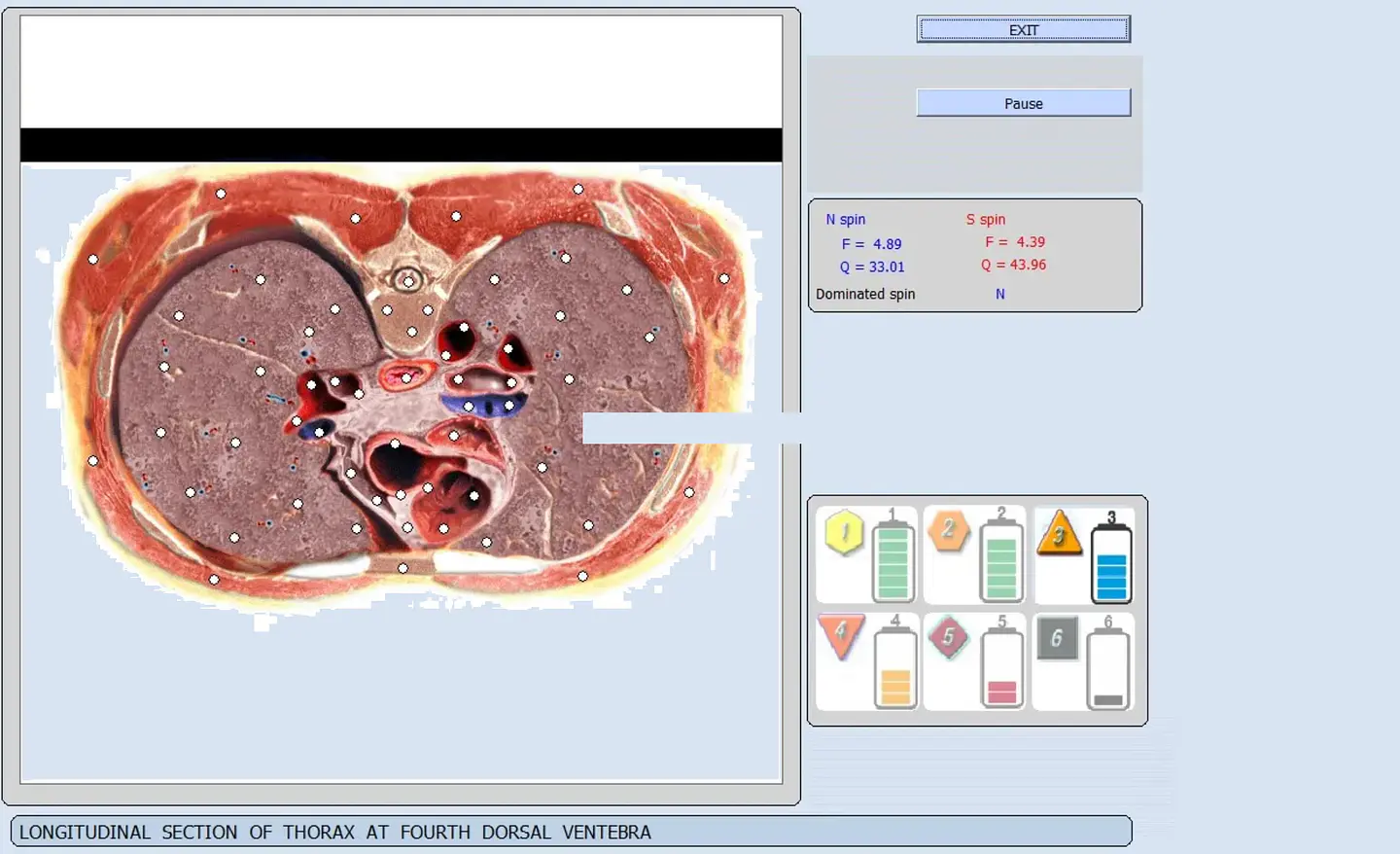Click the gray battery gauge number 6
Image resolution: width=1400 pixels, height=854 pixels.
(x=1108, y=666)
